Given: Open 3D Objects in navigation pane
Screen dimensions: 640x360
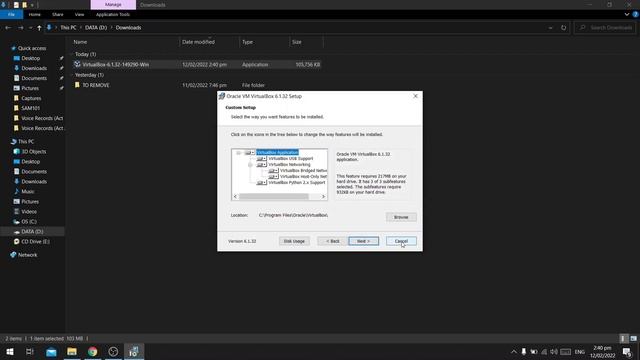Looking at the screenshot, I should coord(33,152).
